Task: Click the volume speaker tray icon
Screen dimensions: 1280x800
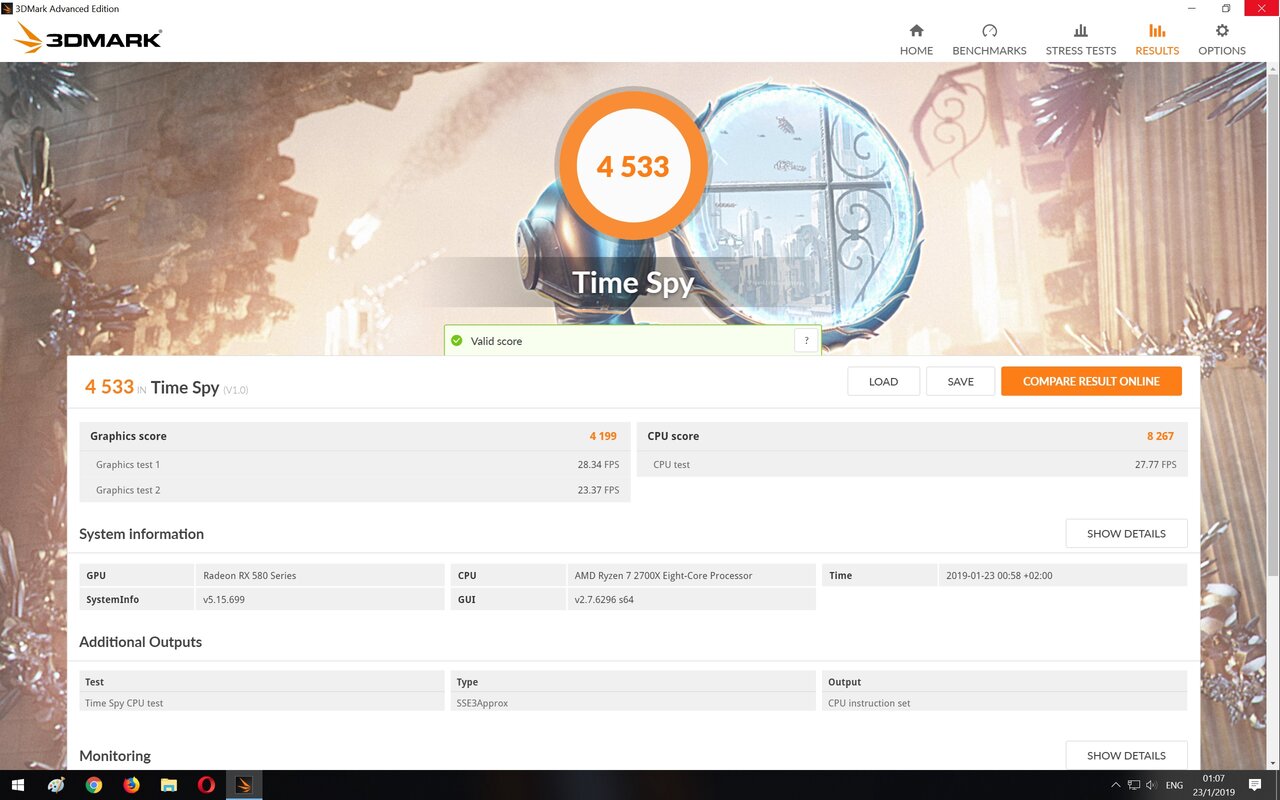Action: 1152,785
